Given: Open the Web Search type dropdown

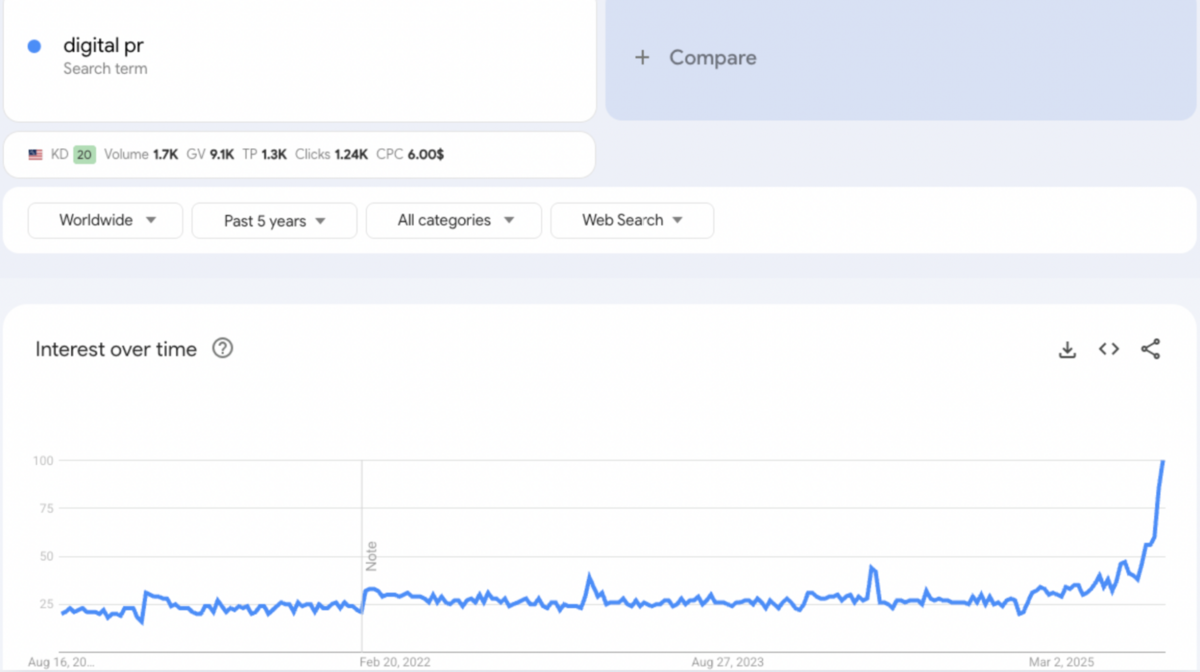Looking at the screenshot, I should click(x=631, y=220).
